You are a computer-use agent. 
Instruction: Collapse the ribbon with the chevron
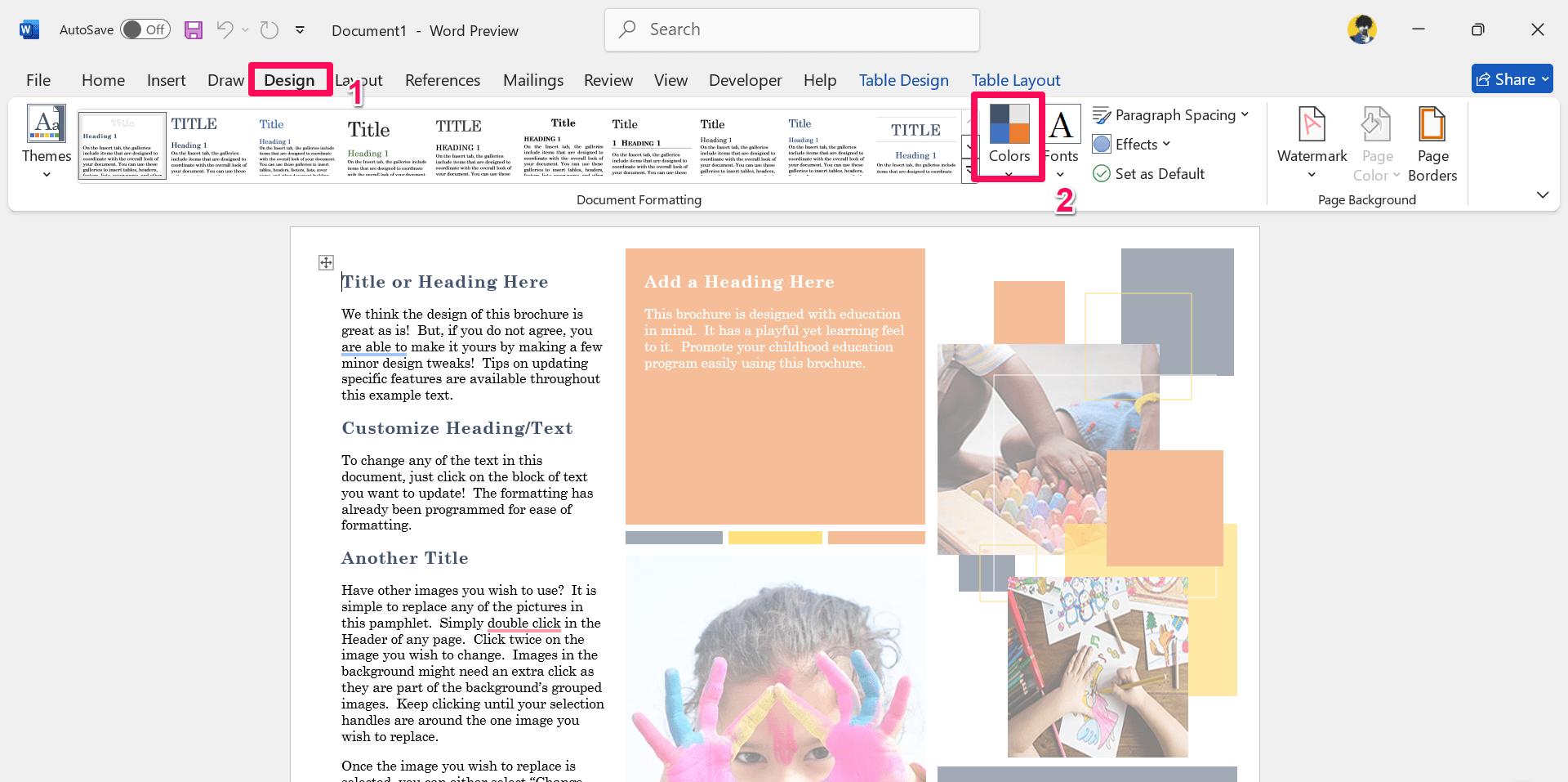coord(1543,194)
